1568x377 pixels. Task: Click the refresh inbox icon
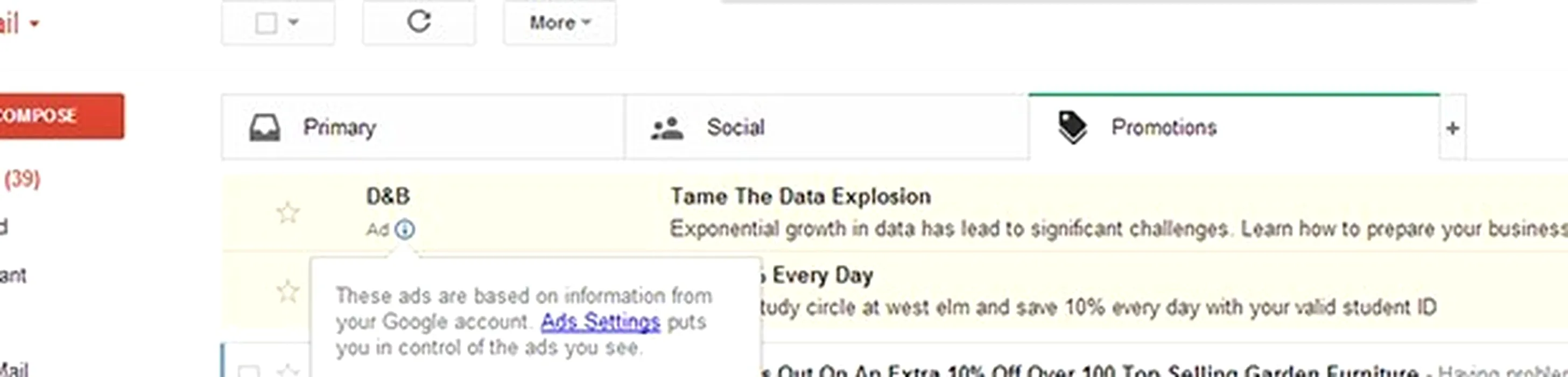coord(419,23)
